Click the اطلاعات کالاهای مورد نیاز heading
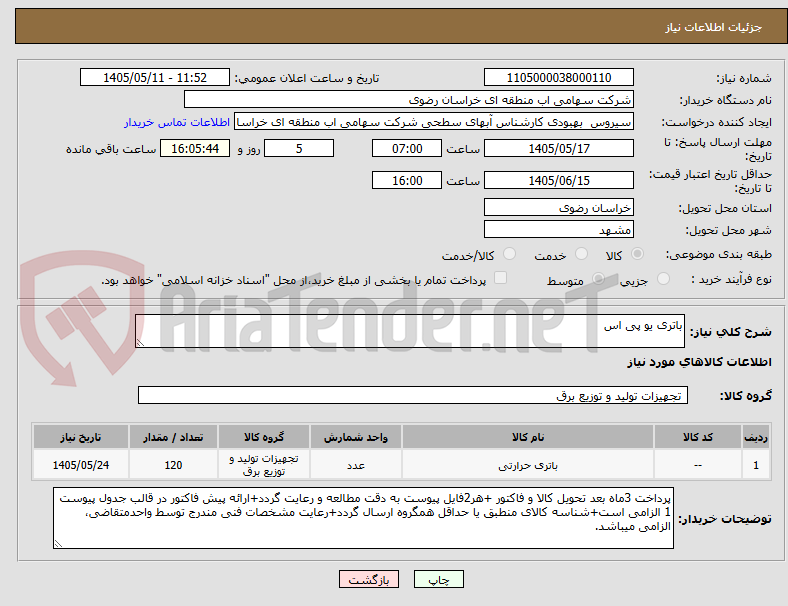The image size is (788, 606). click(699, 362)
